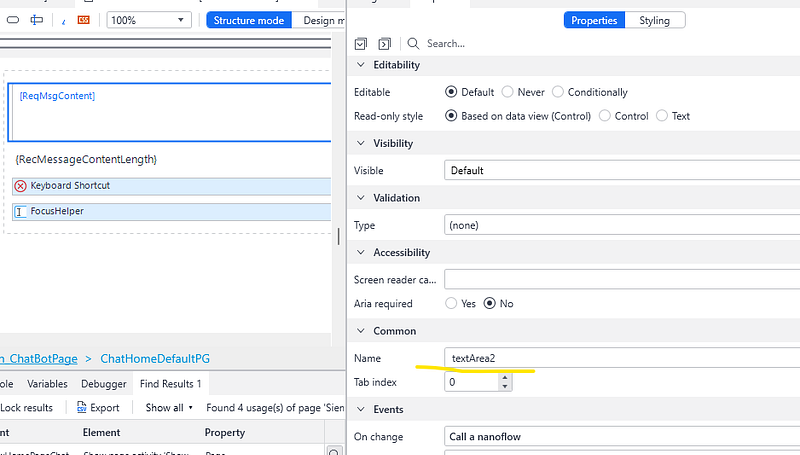
Task: Select the RecMessageContentLength text widget
Action: (x=86, y=159)
